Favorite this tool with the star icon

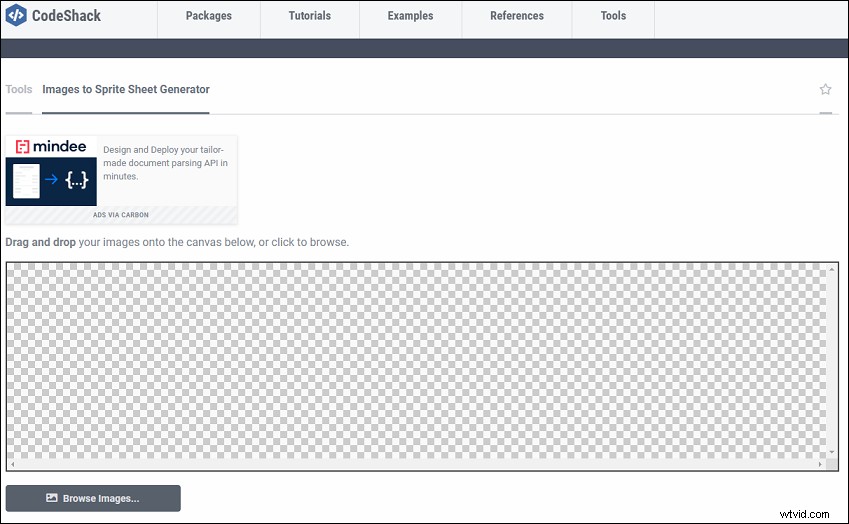825,89
